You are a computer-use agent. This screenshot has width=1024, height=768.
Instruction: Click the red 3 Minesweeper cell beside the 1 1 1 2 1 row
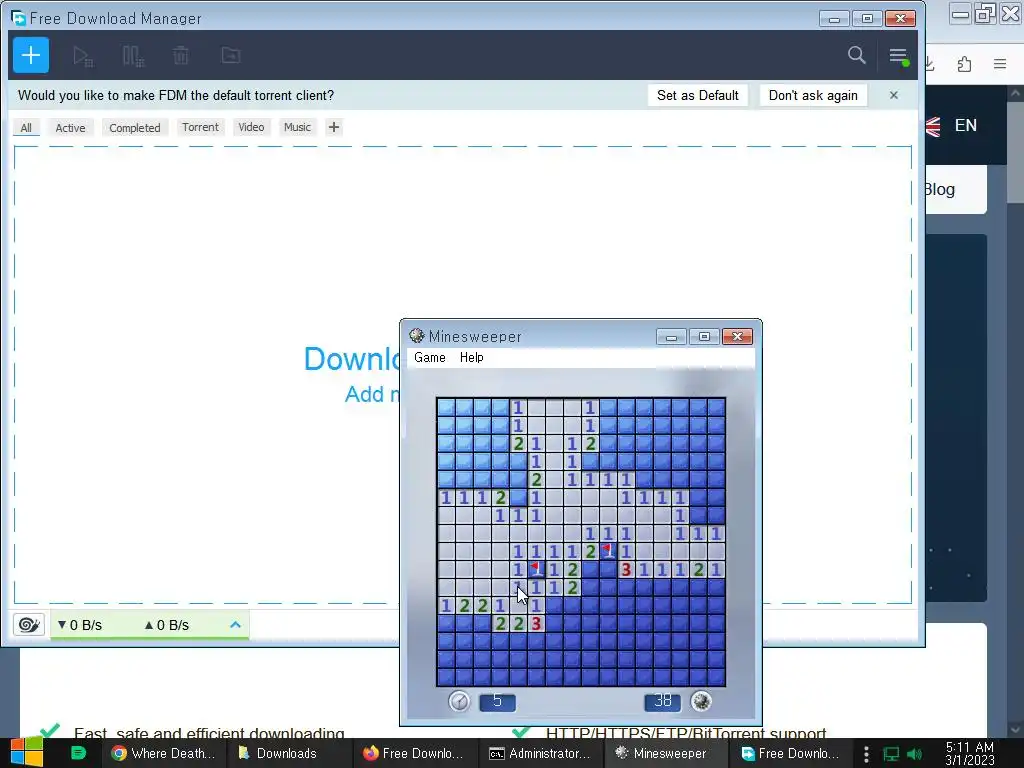pyautogui.click(x=626, y=569)
